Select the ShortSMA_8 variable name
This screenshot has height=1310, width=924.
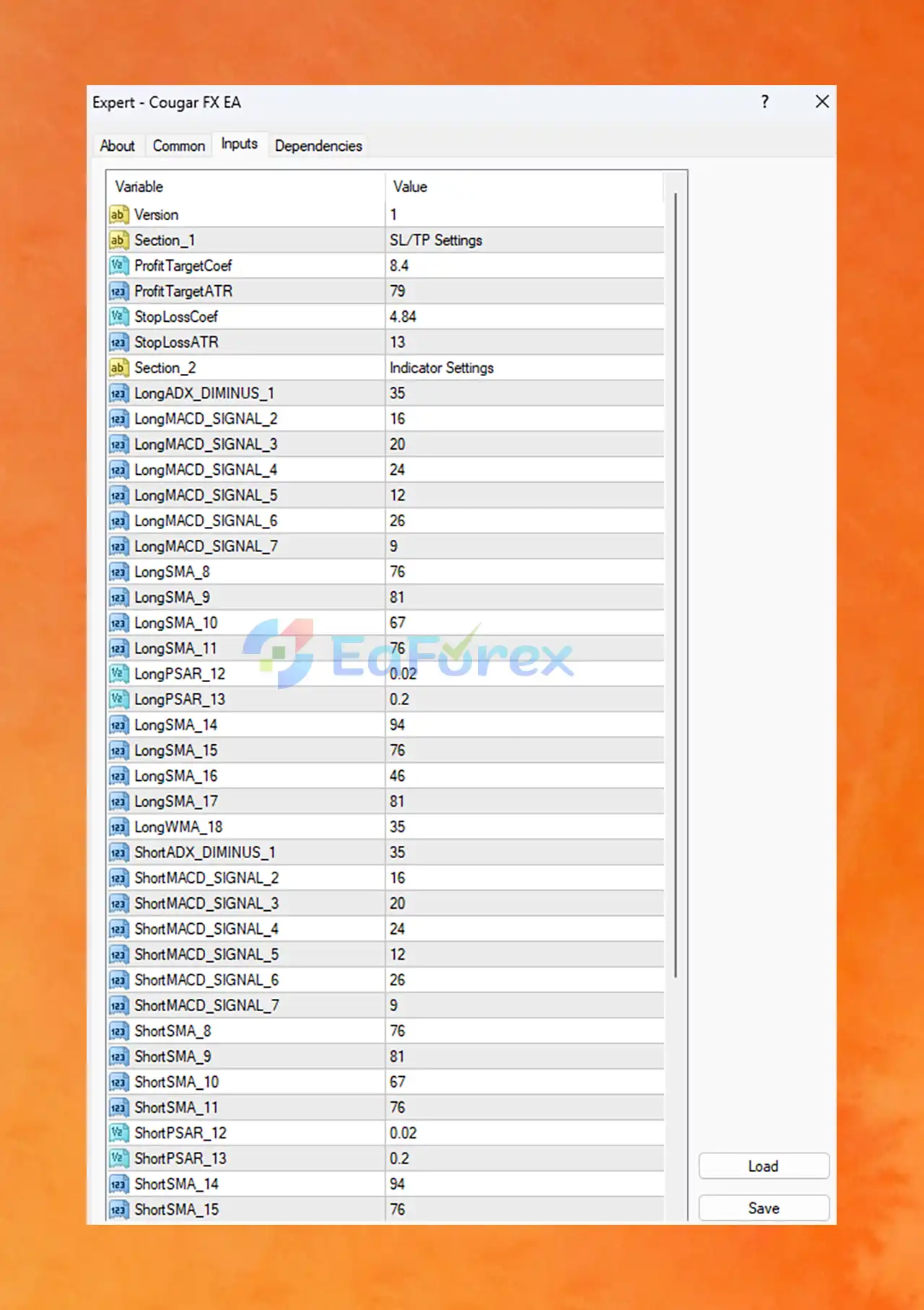pyautogui.click(x=173, y=1031)
